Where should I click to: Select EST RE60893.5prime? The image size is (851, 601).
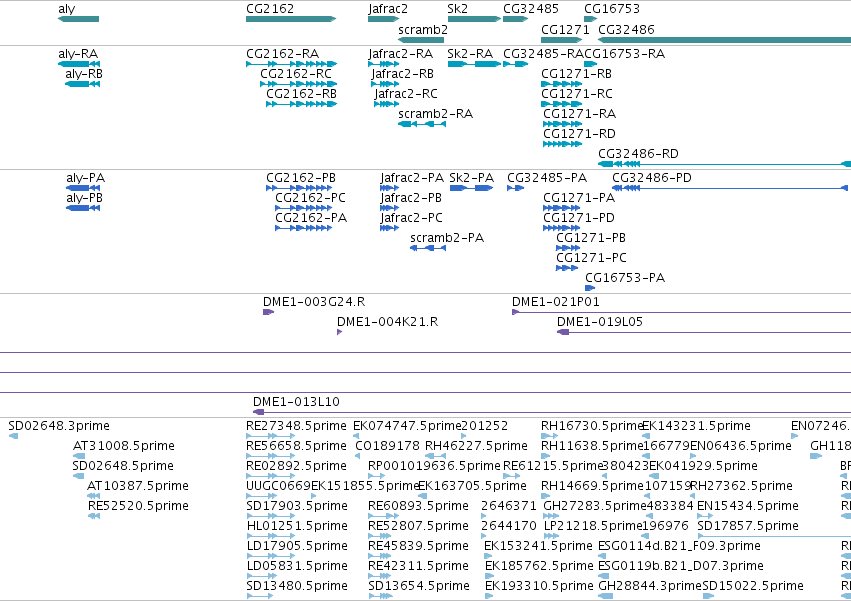418,506
